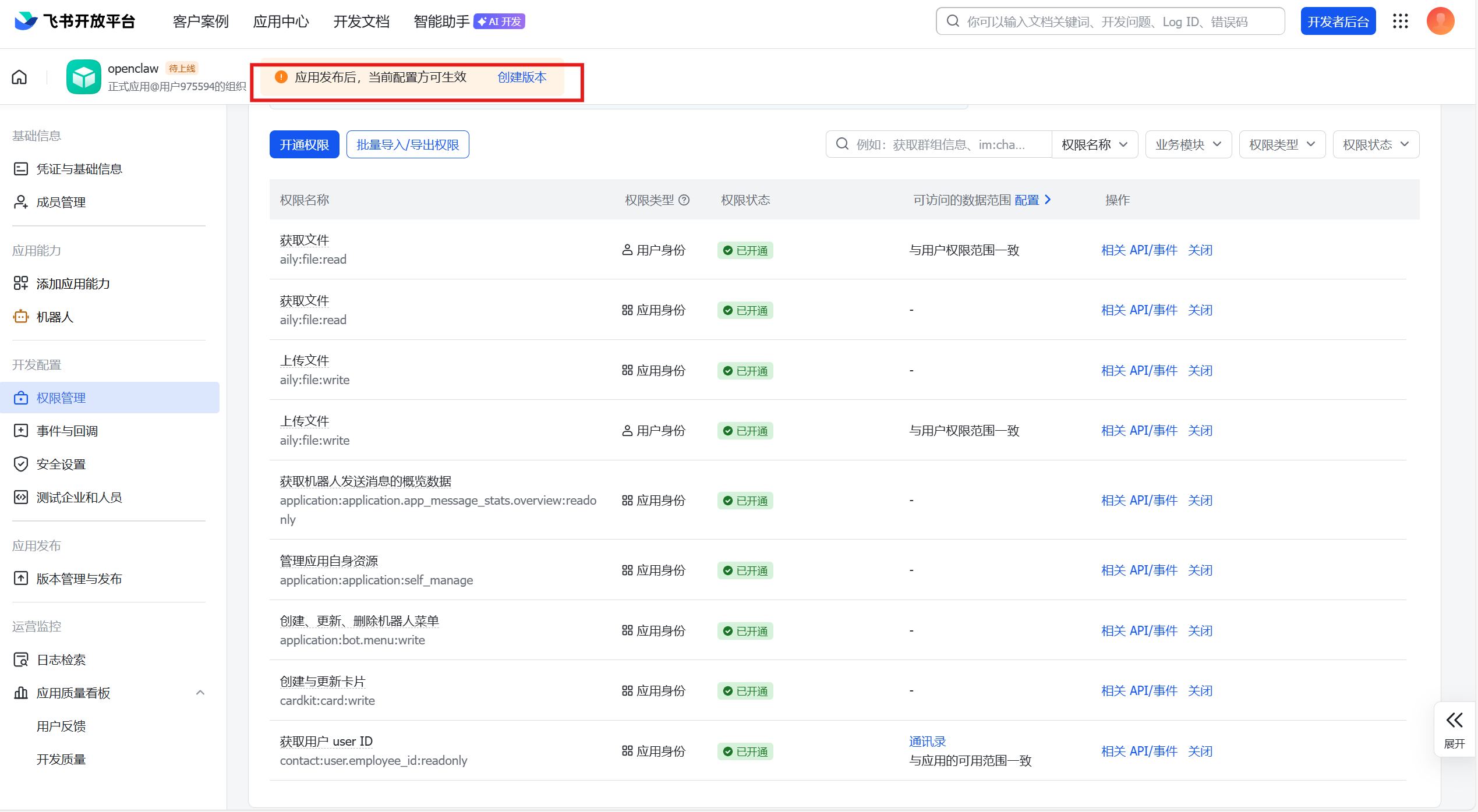The height and width of the screenshot is (812, 1478).
Task: Click the 创建版本 link
Action: pyautogui.click(x=522, y=77)
